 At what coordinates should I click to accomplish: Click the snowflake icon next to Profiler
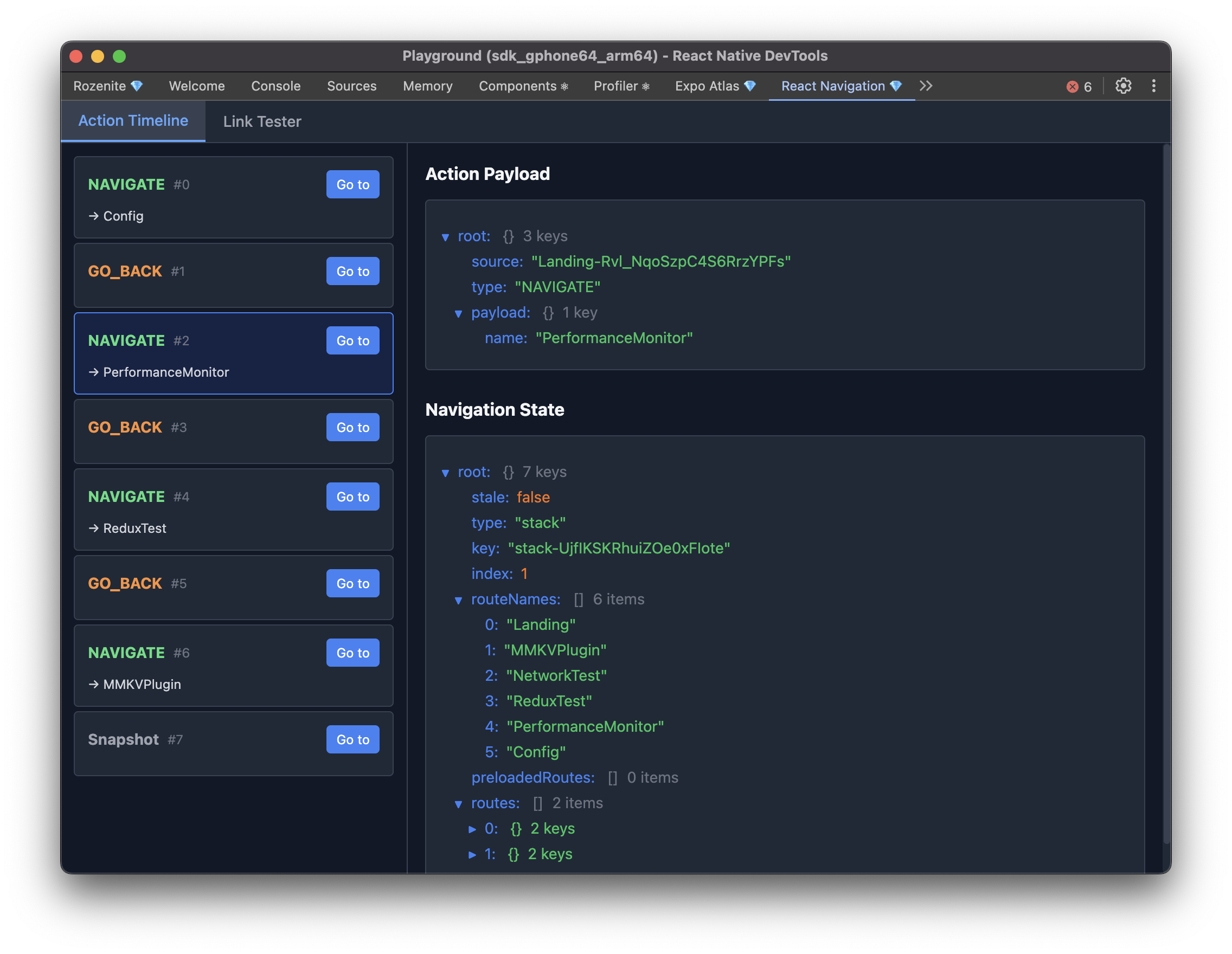pos(645,86)
